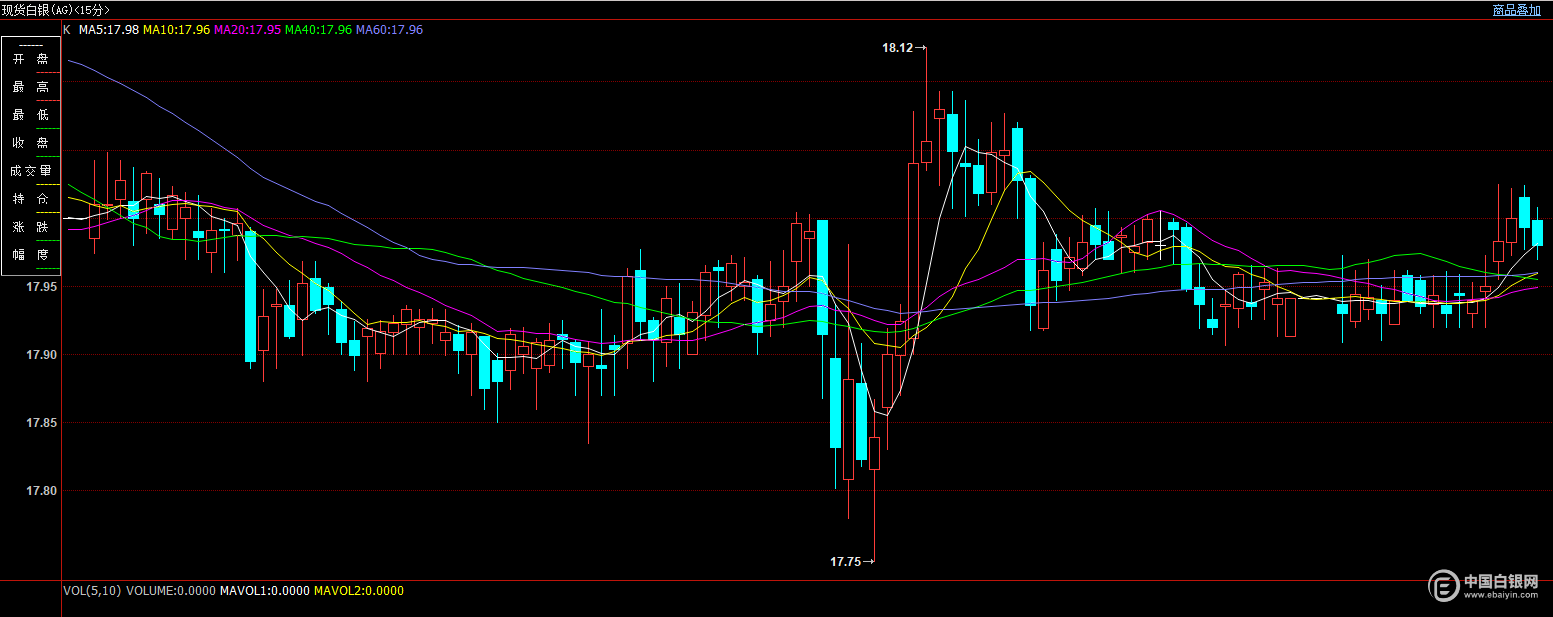
Task: Click the MAVOL1:0.0000 value
Action: point(264,591)
